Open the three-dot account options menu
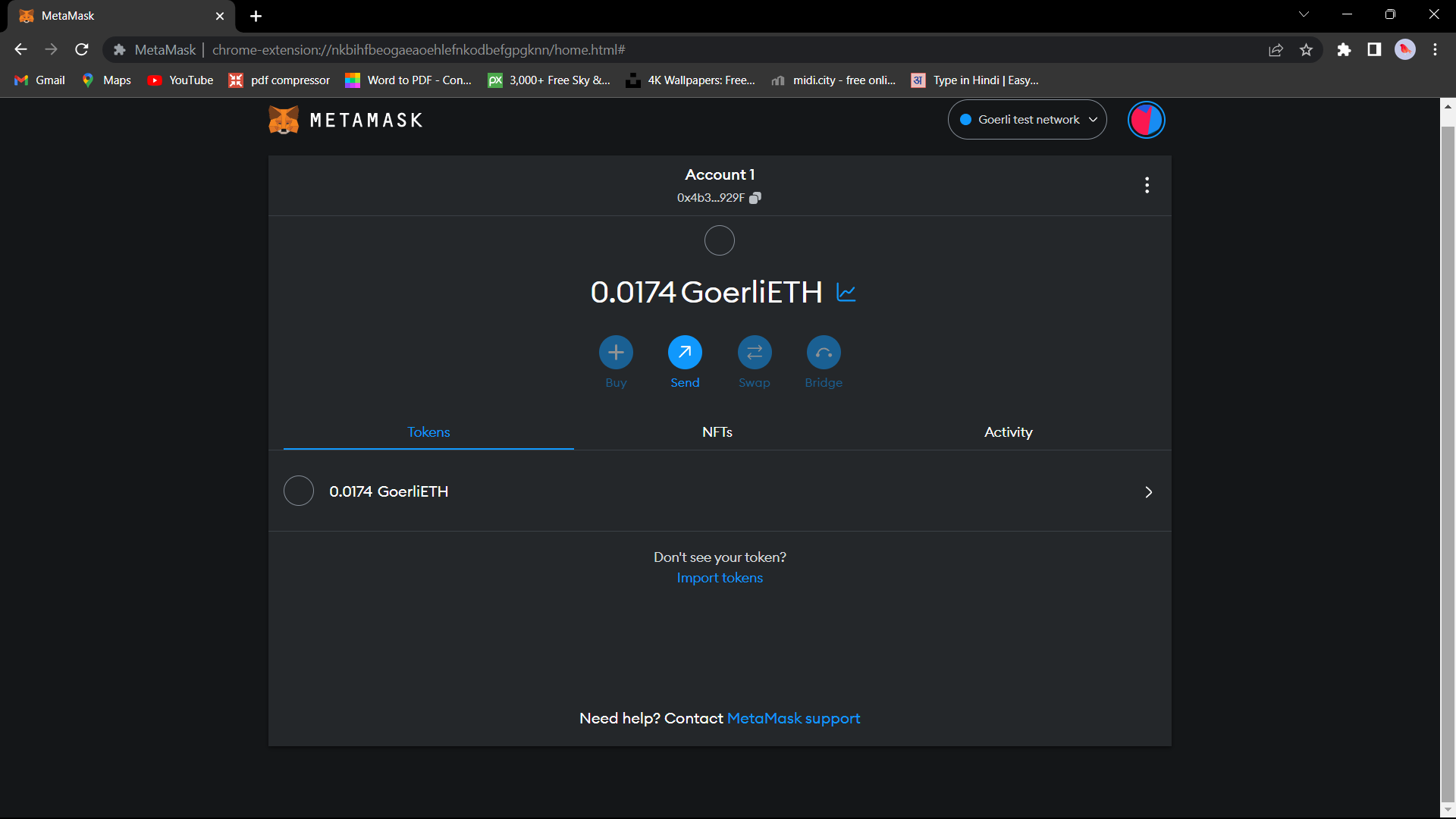Screen dimensions: 1456x819 (x=1147, y=184)
